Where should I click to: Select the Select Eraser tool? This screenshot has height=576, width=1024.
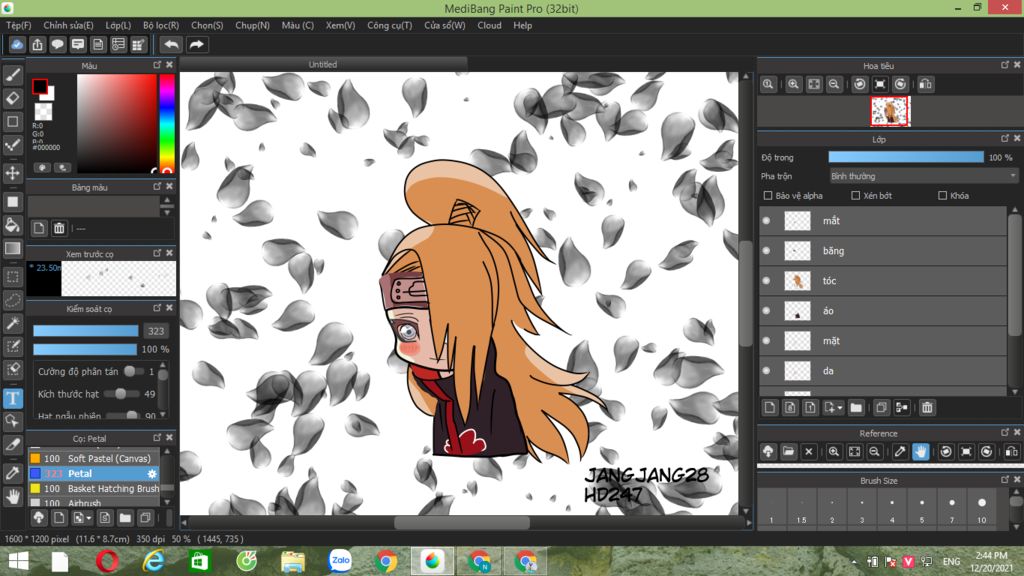click(x=12, y=369)
